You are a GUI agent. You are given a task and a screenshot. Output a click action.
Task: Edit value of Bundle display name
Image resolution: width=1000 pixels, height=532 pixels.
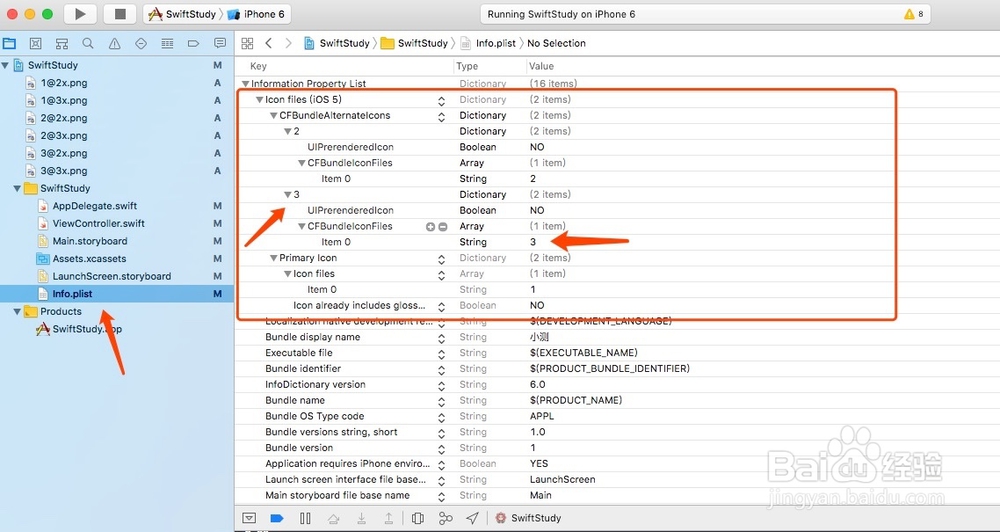tap(539, 337)
